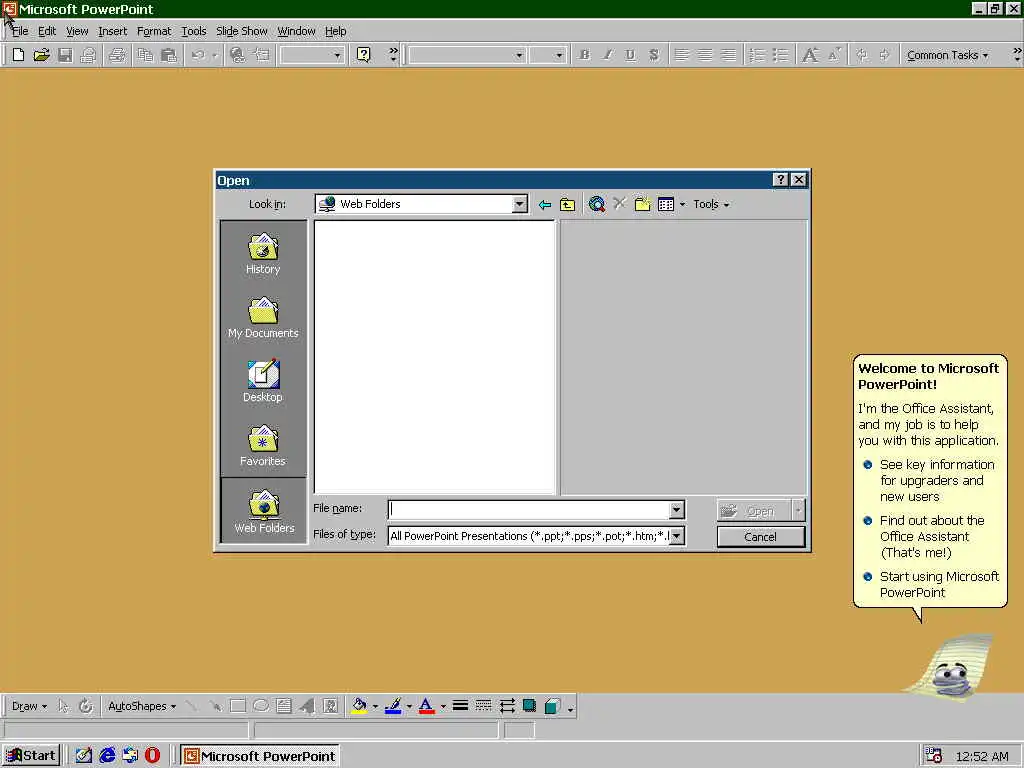Toggle text Shadow button
This screenshot has height=768, width=1024.
653,55
